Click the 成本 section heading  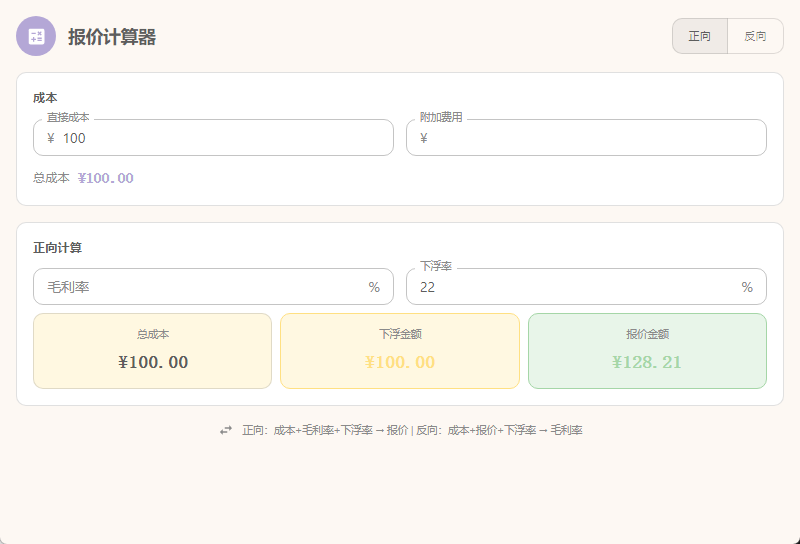(x=45, y=98)
